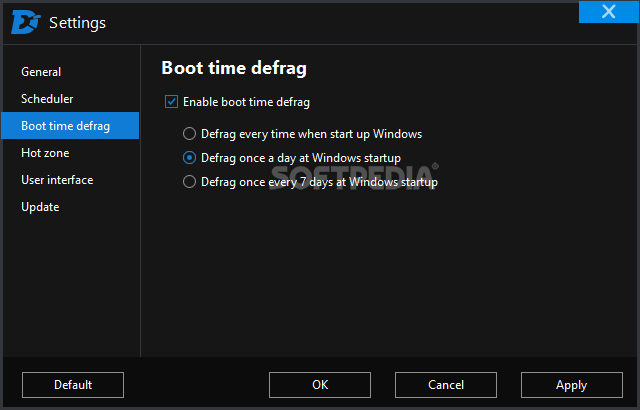Click the Default button
This screenshot has width=640, height=410.
click(73, 385)
